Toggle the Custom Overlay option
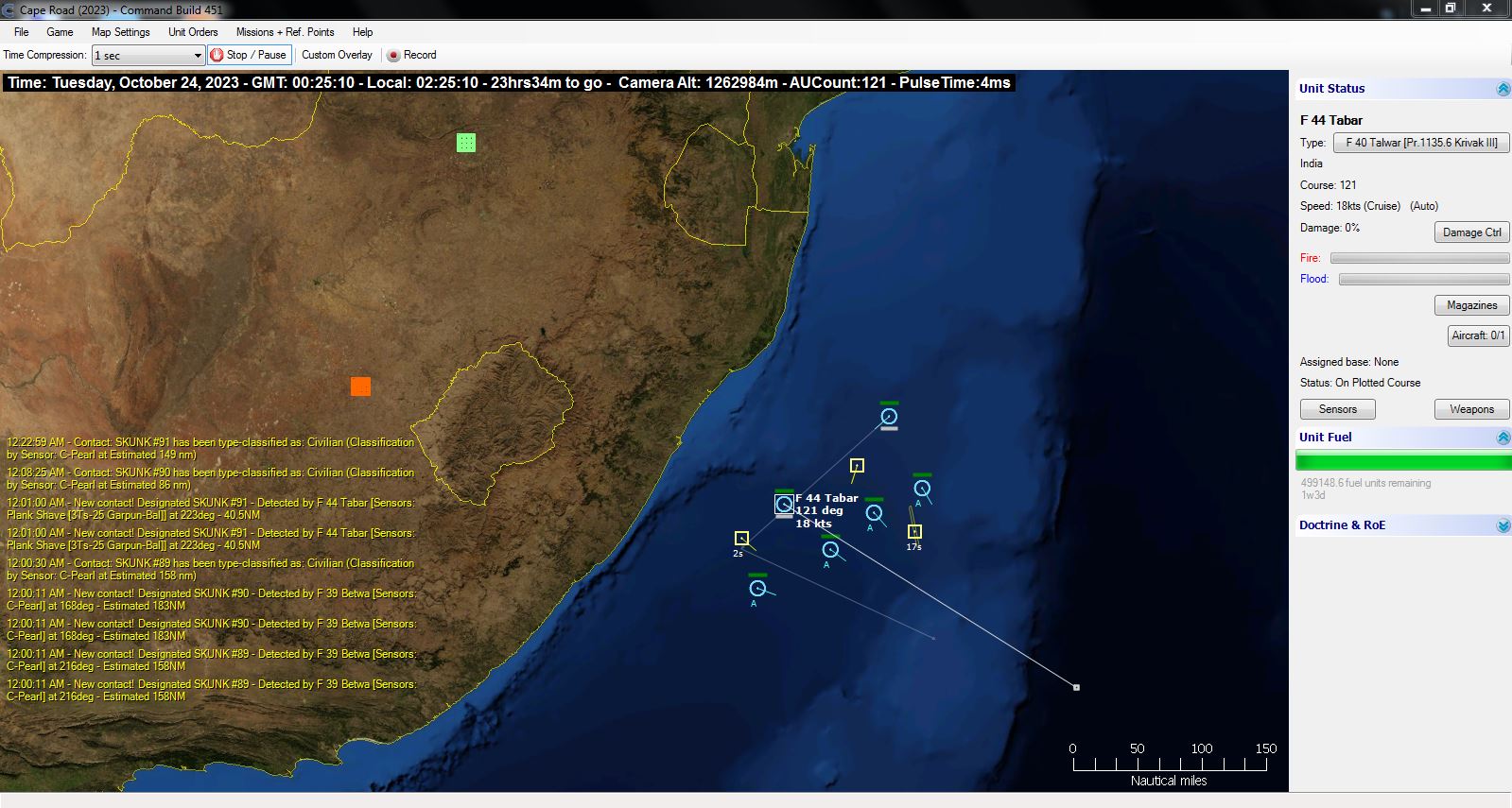The image size is (1512, 808). pos(337,55)
